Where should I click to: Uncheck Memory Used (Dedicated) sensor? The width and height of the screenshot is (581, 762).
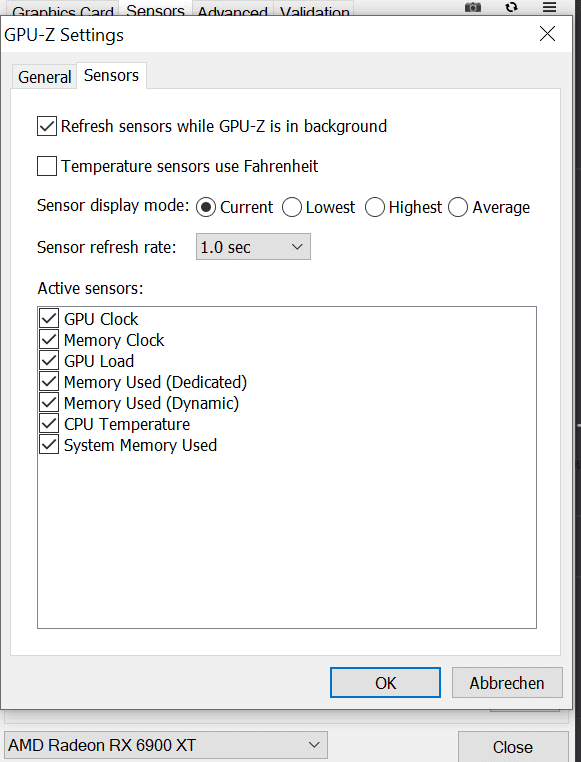coord(49,382)
